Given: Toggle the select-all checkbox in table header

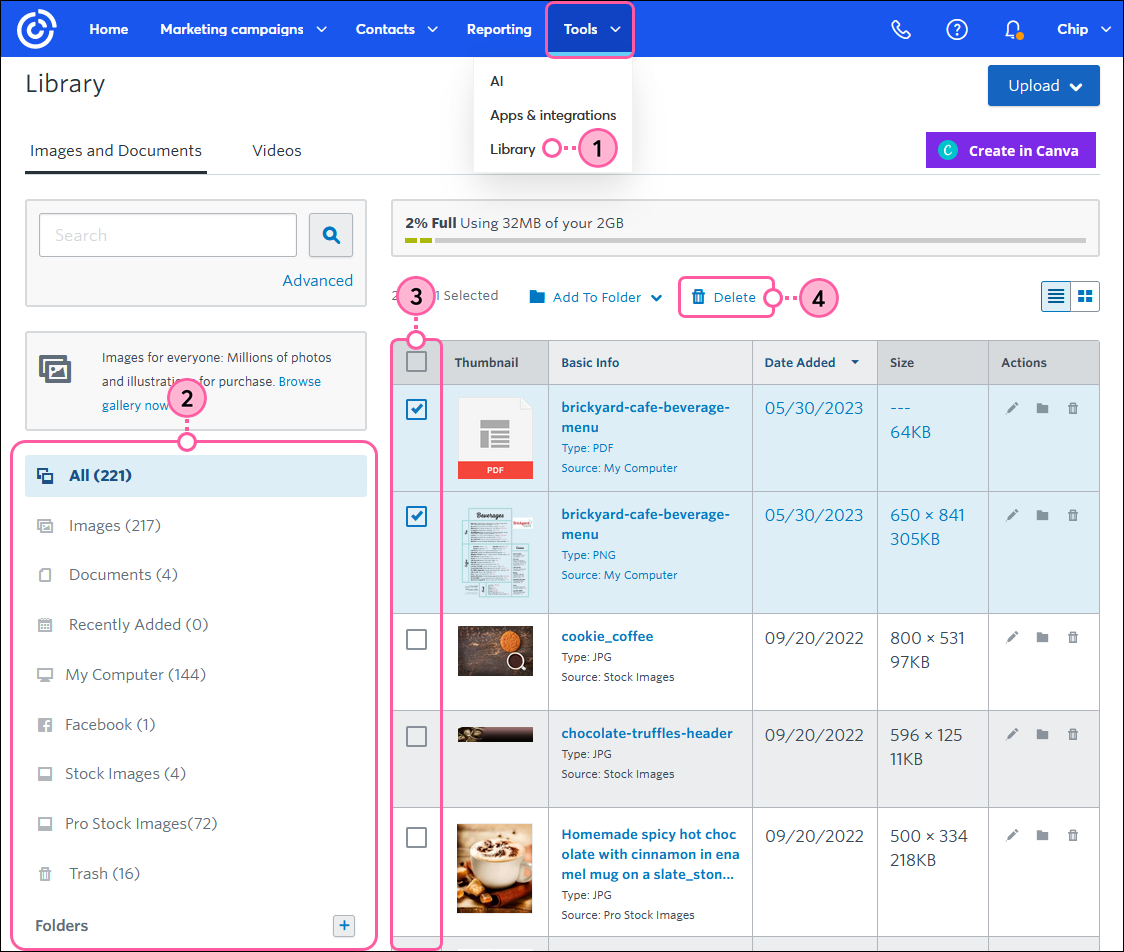Looking at the screenshot, I should tap(416, 362).
